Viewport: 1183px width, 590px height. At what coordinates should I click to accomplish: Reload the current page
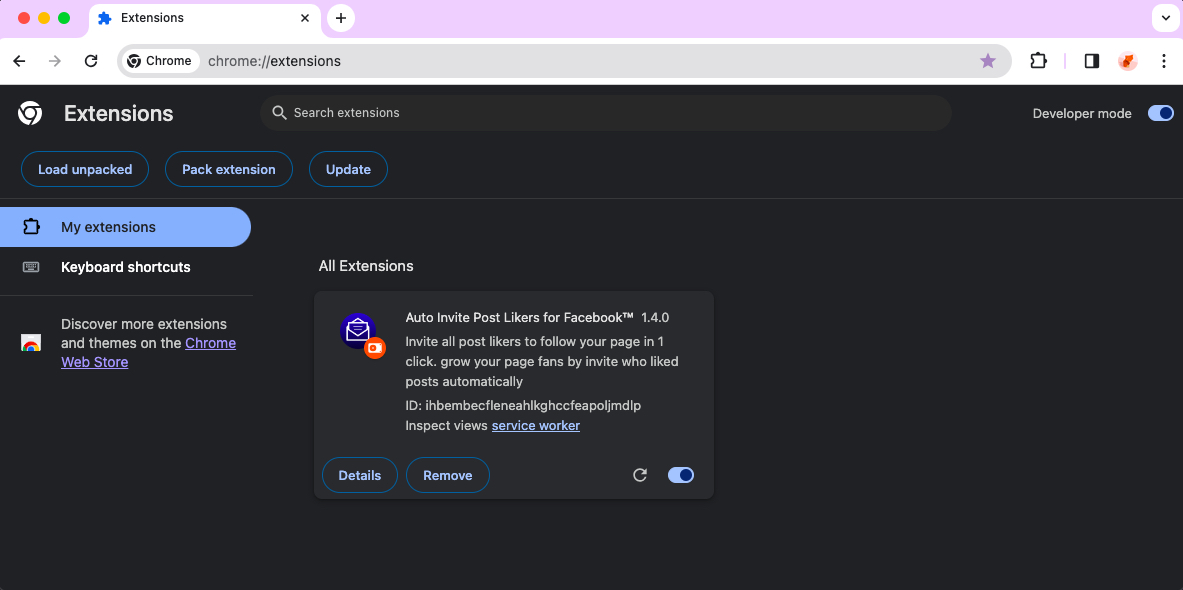[x=91, y=61]
